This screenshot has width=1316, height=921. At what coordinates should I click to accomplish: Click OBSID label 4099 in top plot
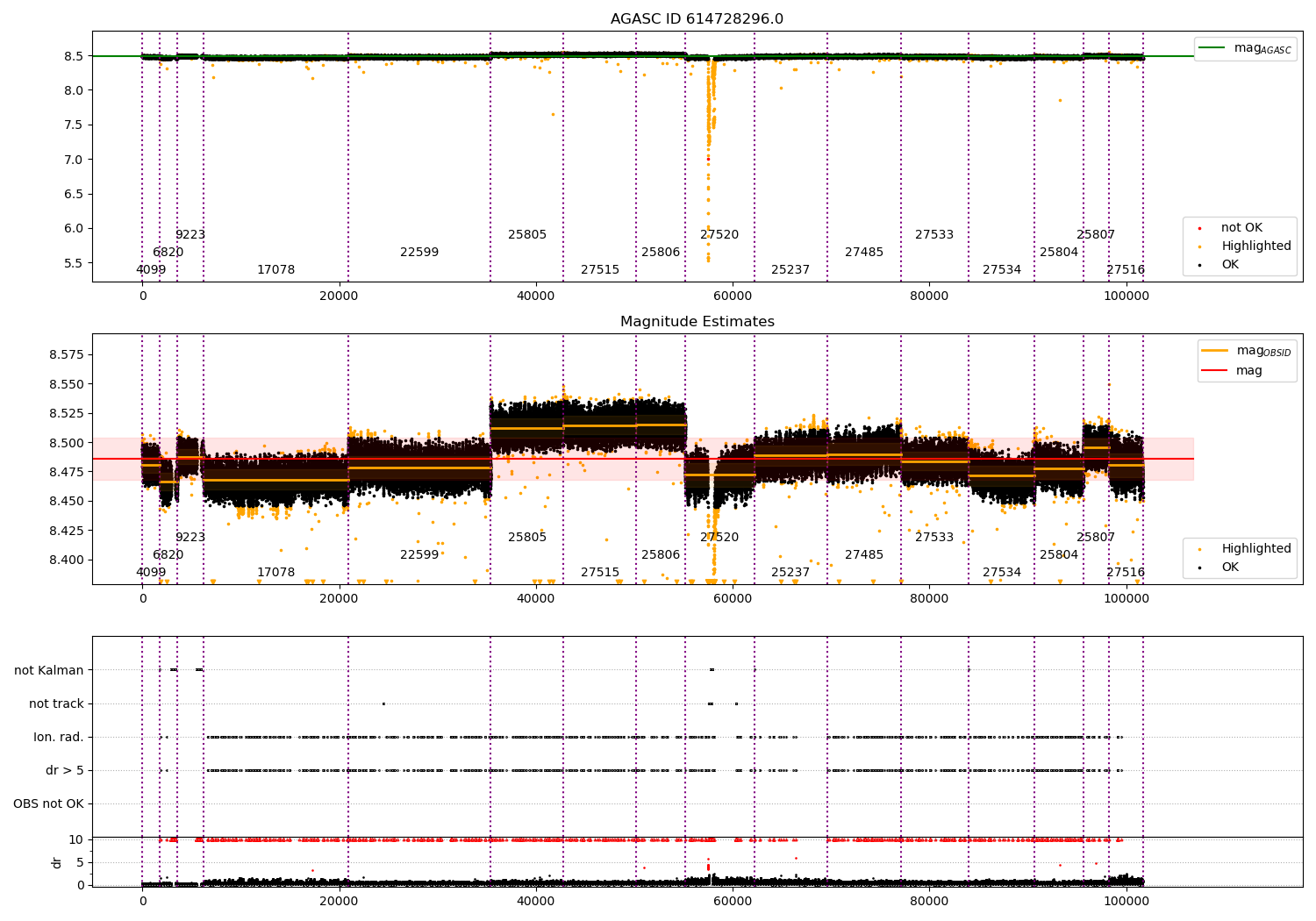point(151,270)
